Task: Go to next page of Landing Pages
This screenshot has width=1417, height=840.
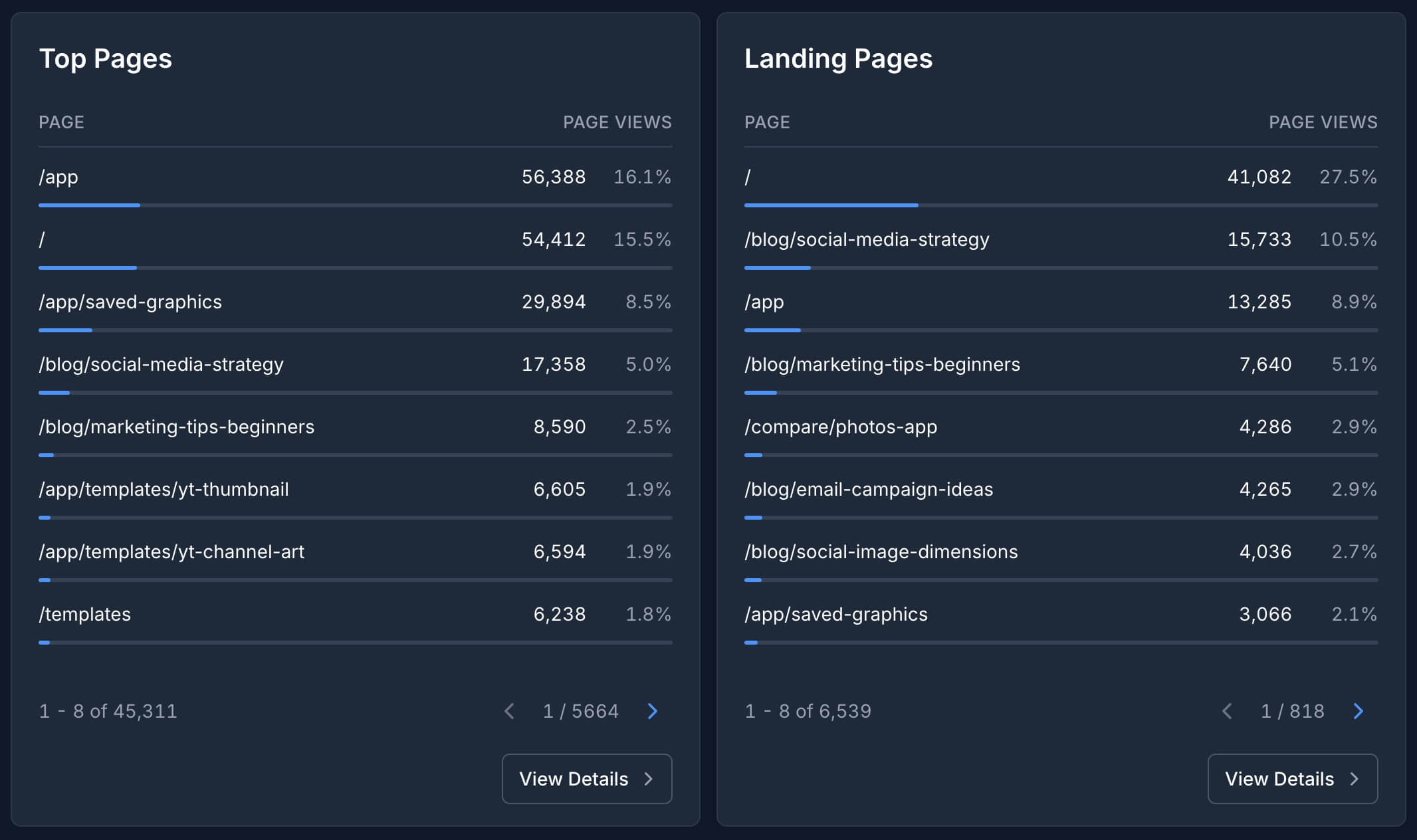Action: 1358,711
